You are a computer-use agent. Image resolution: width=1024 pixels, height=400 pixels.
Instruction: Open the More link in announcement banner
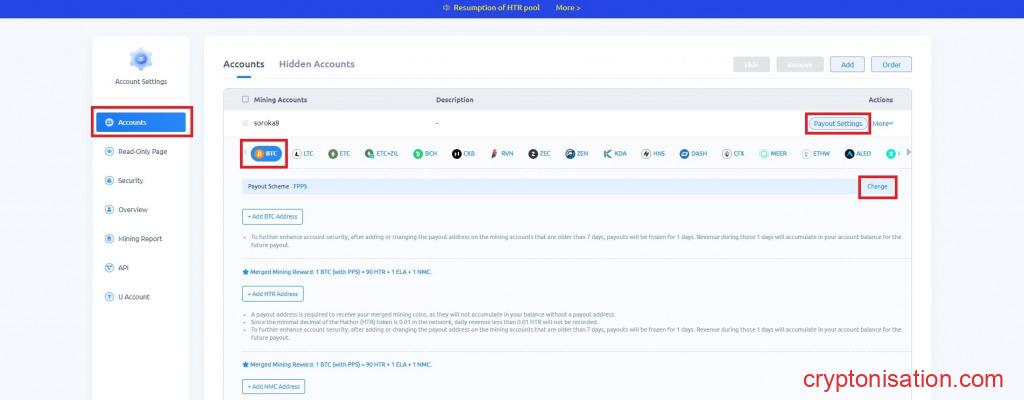(567, 8)
